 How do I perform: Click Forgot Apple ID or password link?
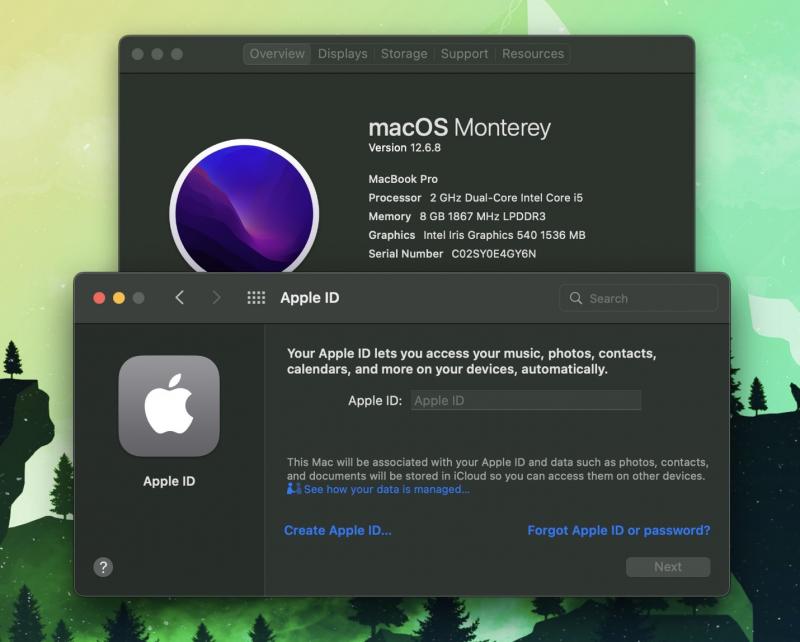coord(618,530)
